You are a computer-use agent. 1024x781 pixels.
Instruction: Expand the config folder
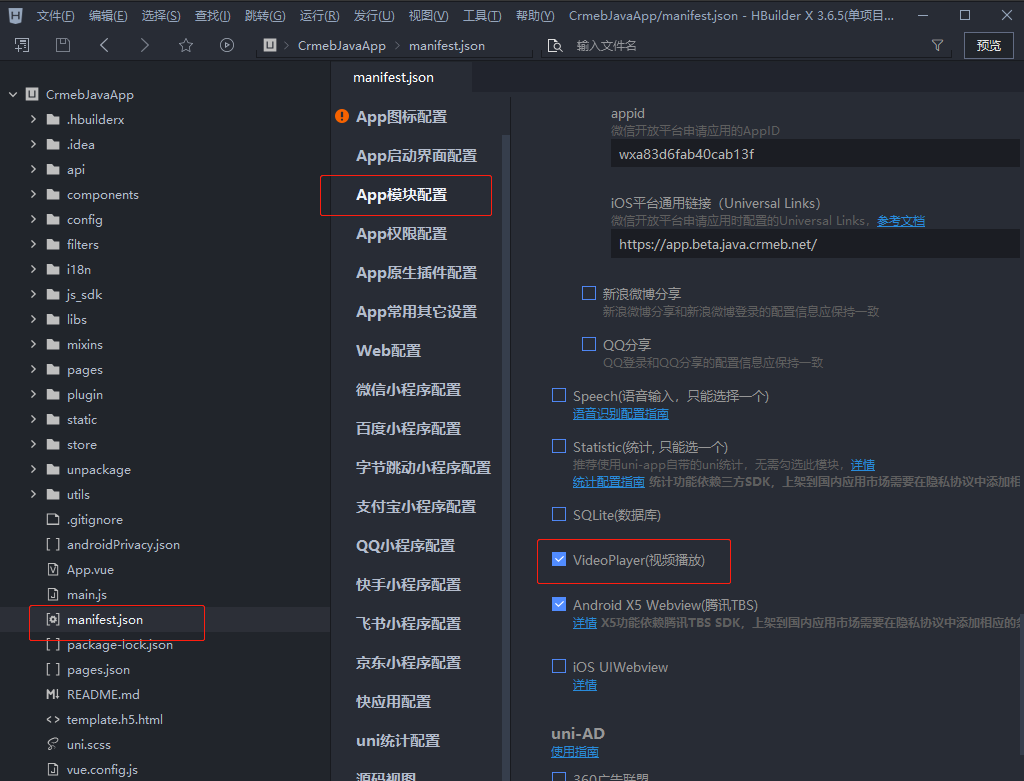point(33,219)
